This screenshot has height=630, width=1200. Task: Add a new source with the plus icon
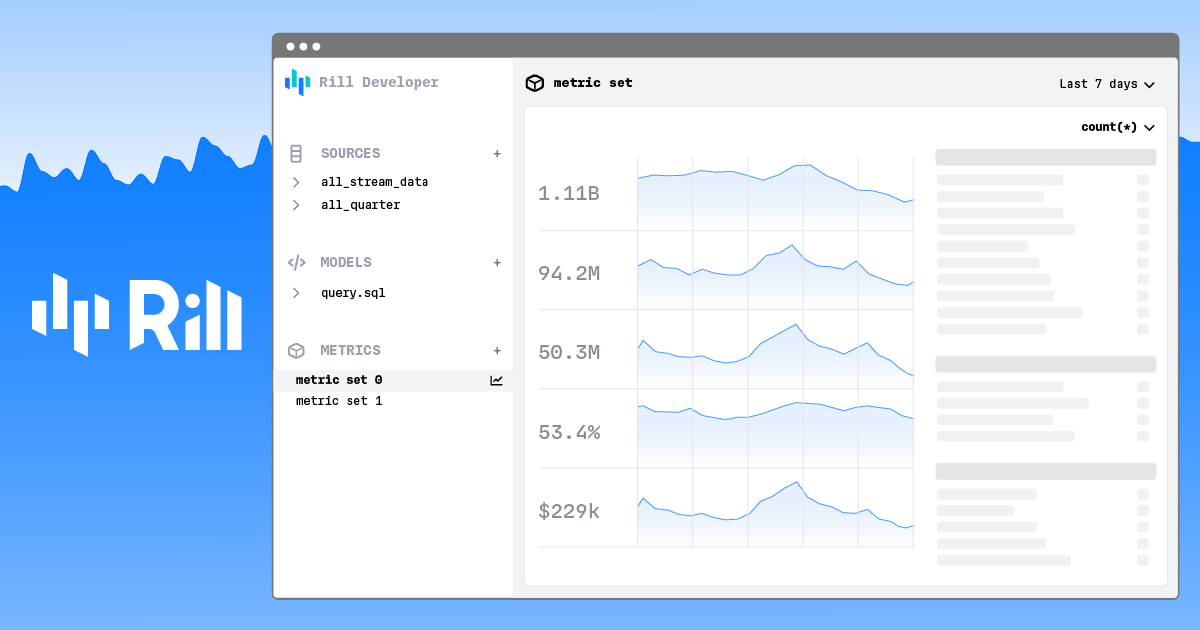(x=497, y=153)
